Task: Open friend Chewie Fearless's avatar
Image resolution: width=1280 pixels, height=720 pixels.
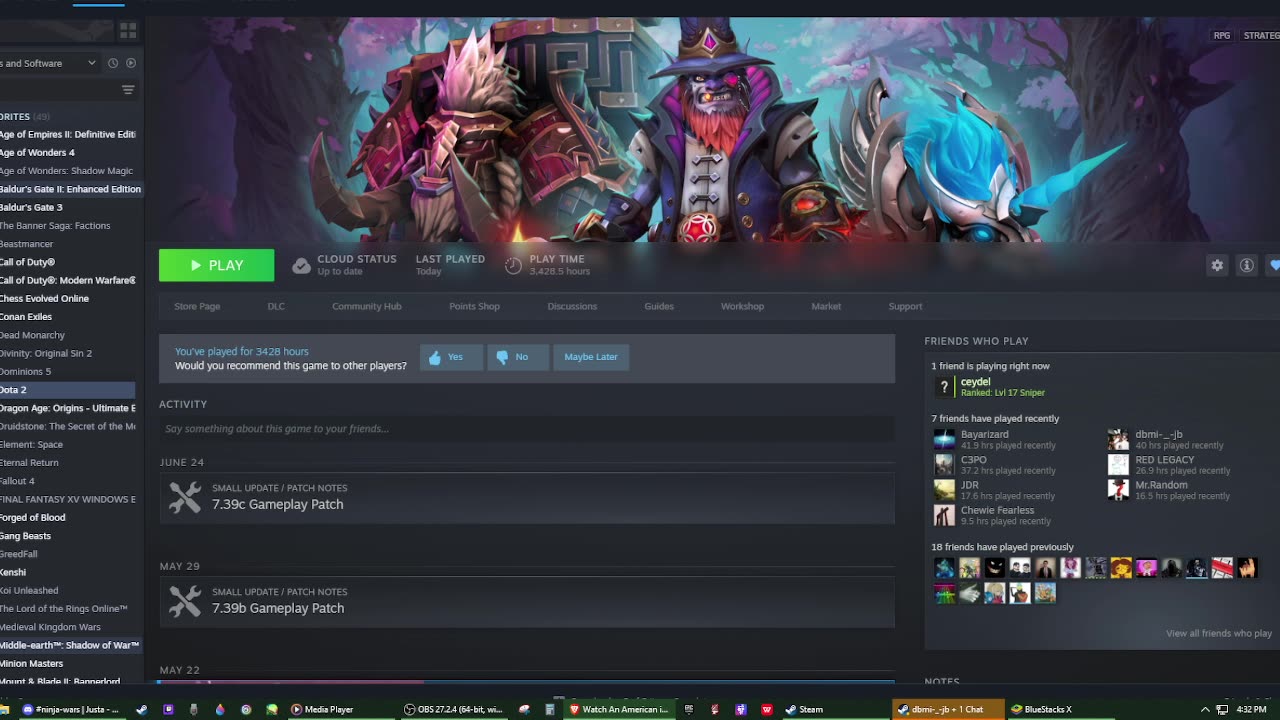Action: (944, 516)
